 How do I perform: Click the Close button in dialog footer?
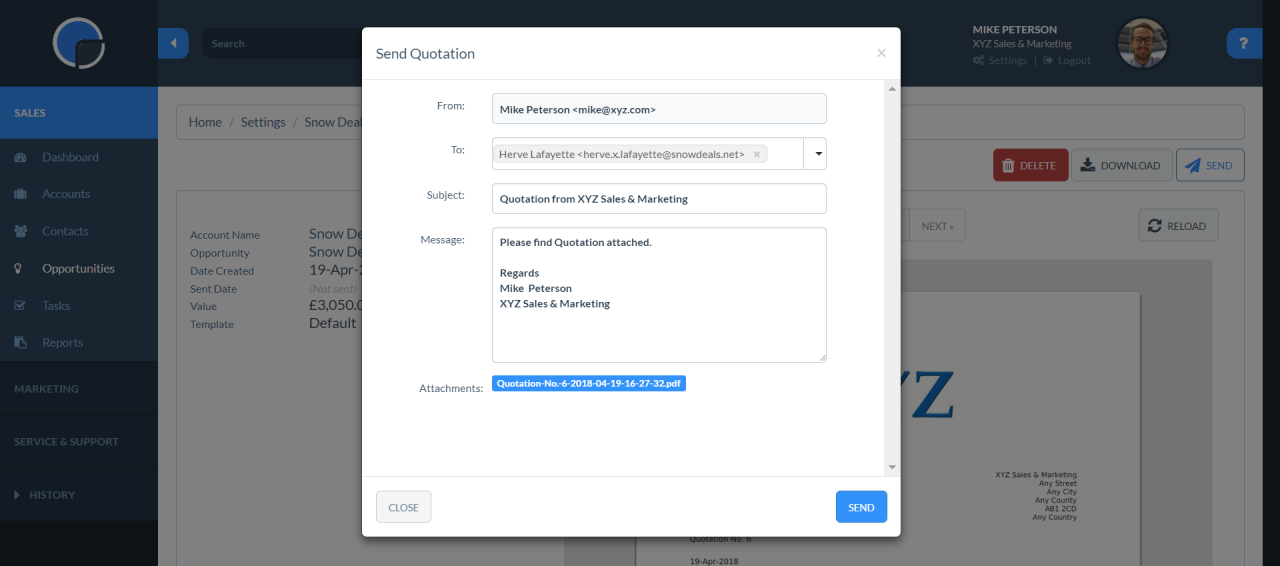pos(403,507)
